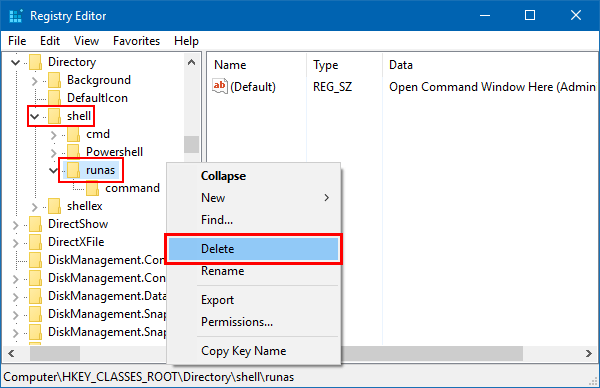
Task: Choose Collapse in the context menu
Action: [253, 176]
